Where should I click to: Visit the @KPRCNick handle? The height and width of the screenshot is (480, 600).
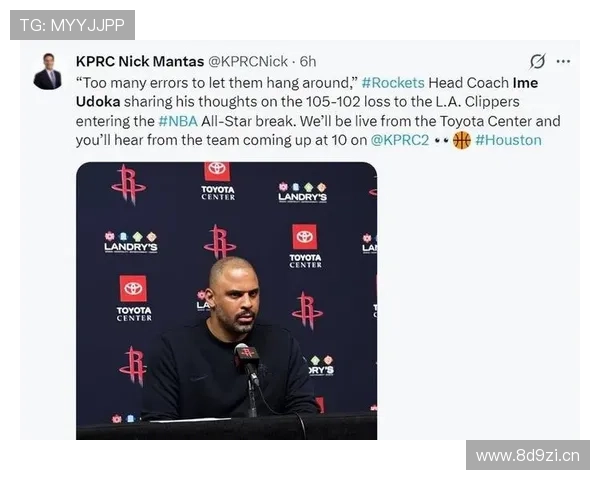[x=248, y=61]
